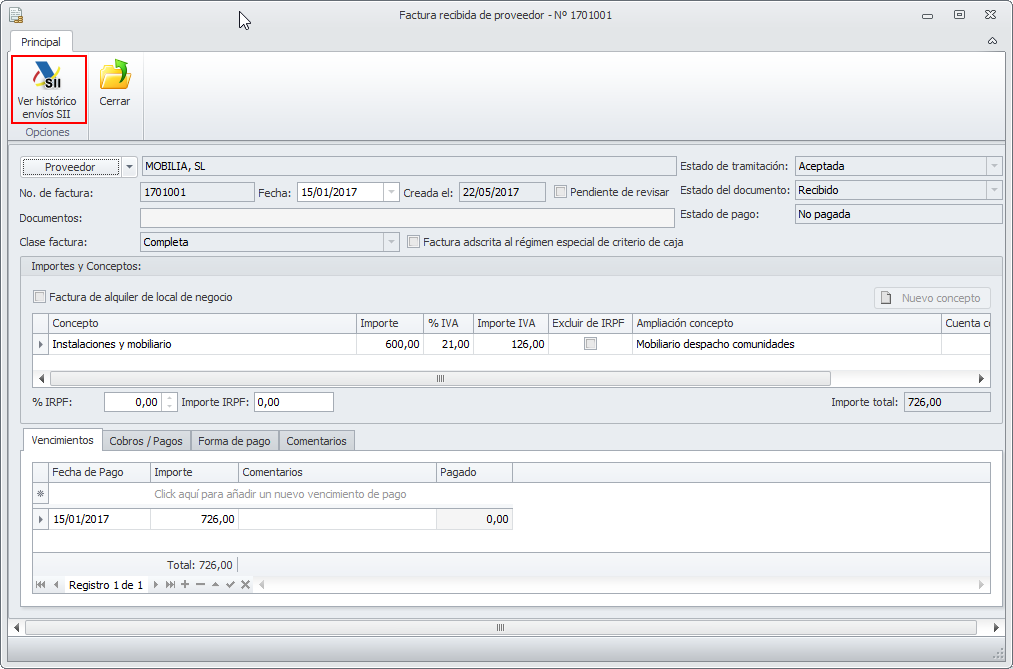Click the Nuevo concepto button

933,298
